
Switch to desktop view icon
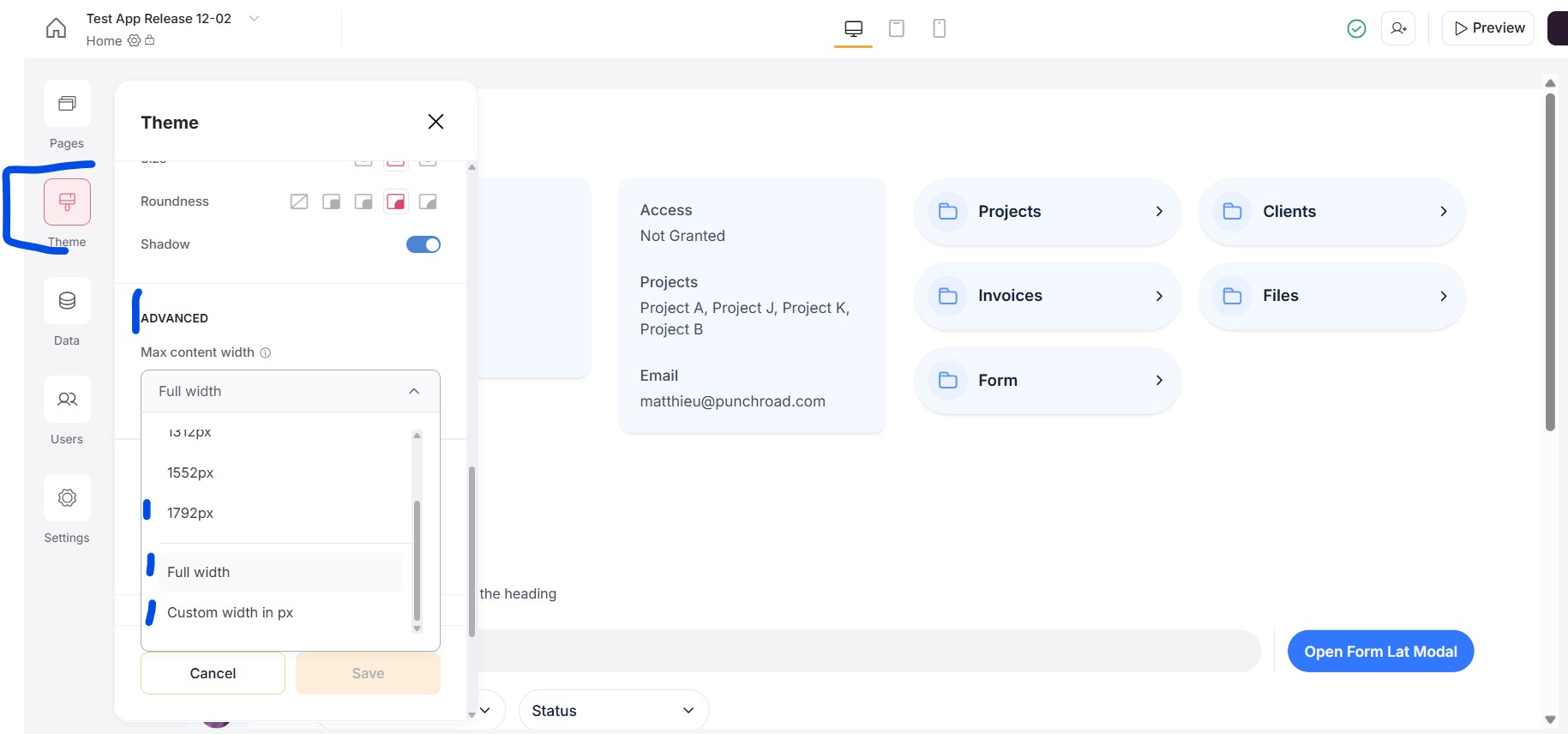tap(853, 28)
